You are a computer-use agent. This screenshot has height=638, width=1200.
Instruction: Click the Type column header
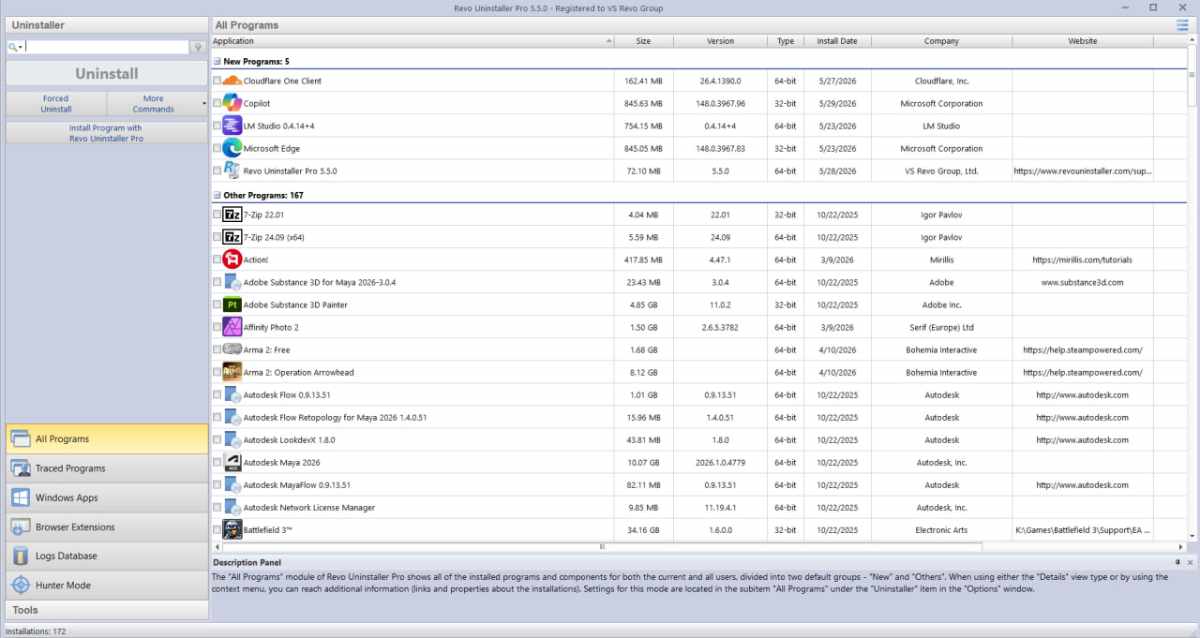(x=786, y=41)
